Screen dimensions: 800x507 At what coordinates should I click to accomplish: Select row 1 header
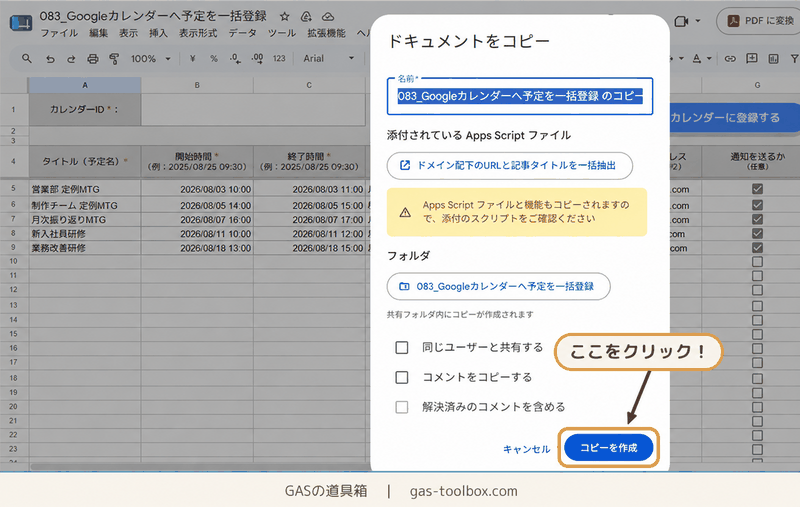14,109
